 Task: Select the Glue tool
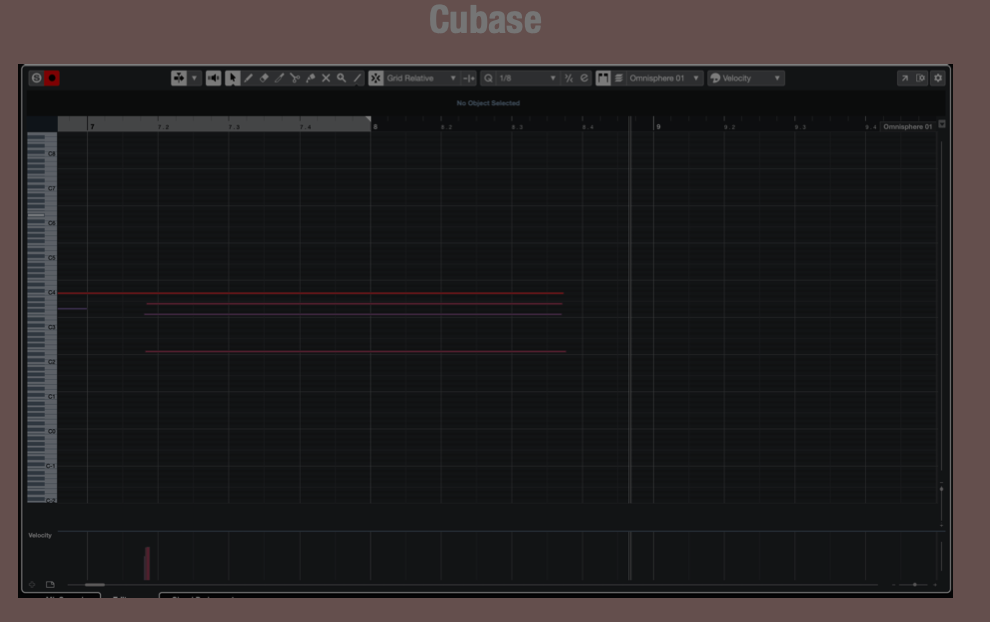click(x=311, y=78)
